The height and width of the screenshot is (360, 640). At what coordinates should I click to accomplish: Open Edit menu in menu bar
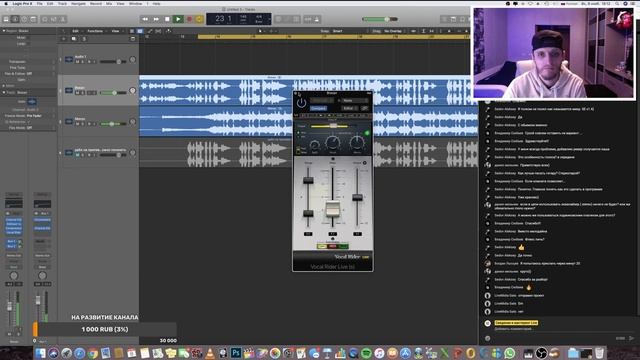pos(50,4)
